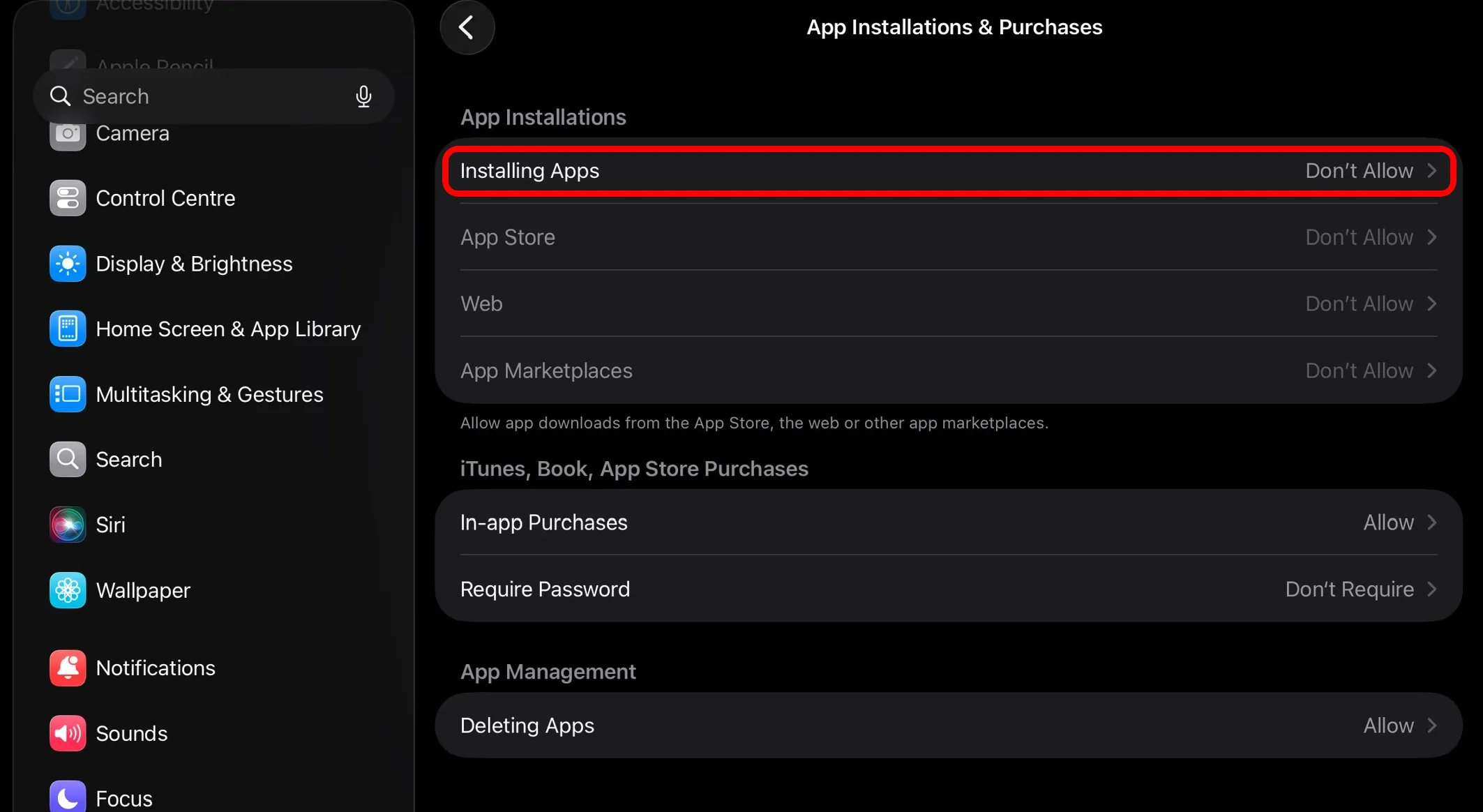Expand the Installing Apps chevron
1483x812 pixels.
[x=1432, y=171]
